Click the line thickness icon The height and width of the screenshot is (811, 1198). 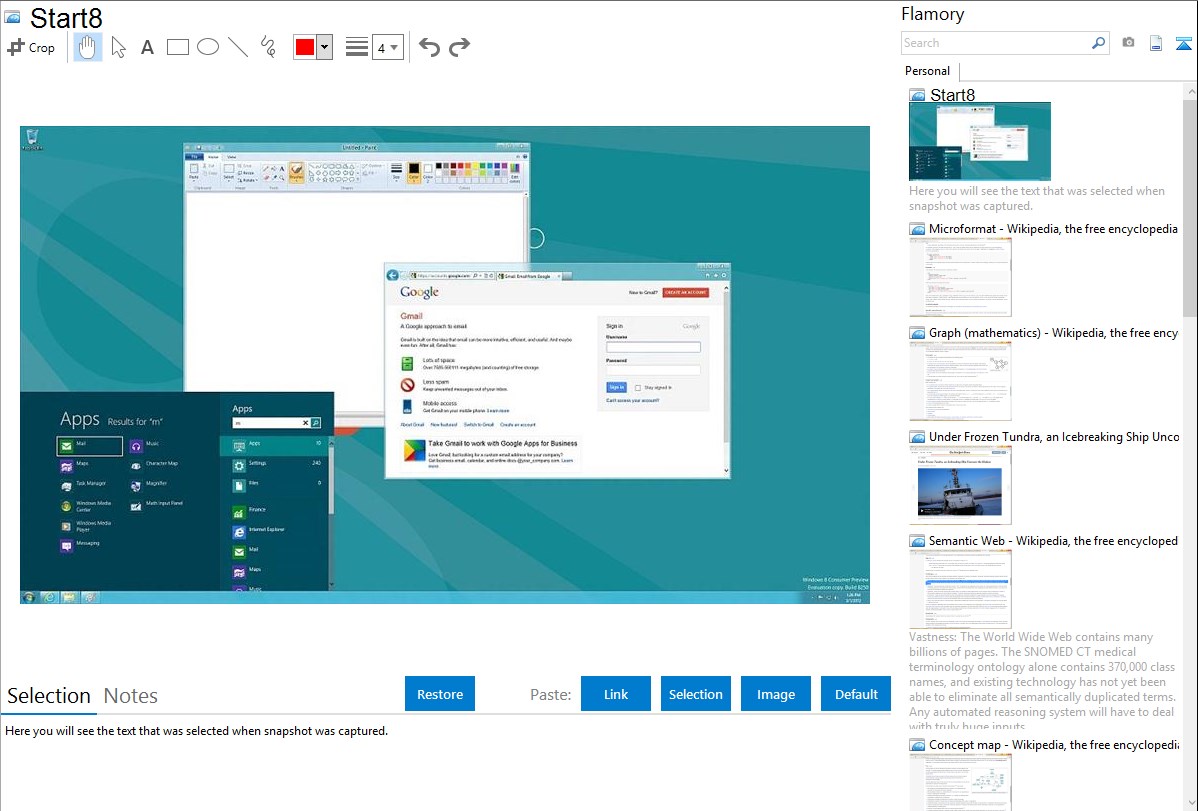(357, 47)
